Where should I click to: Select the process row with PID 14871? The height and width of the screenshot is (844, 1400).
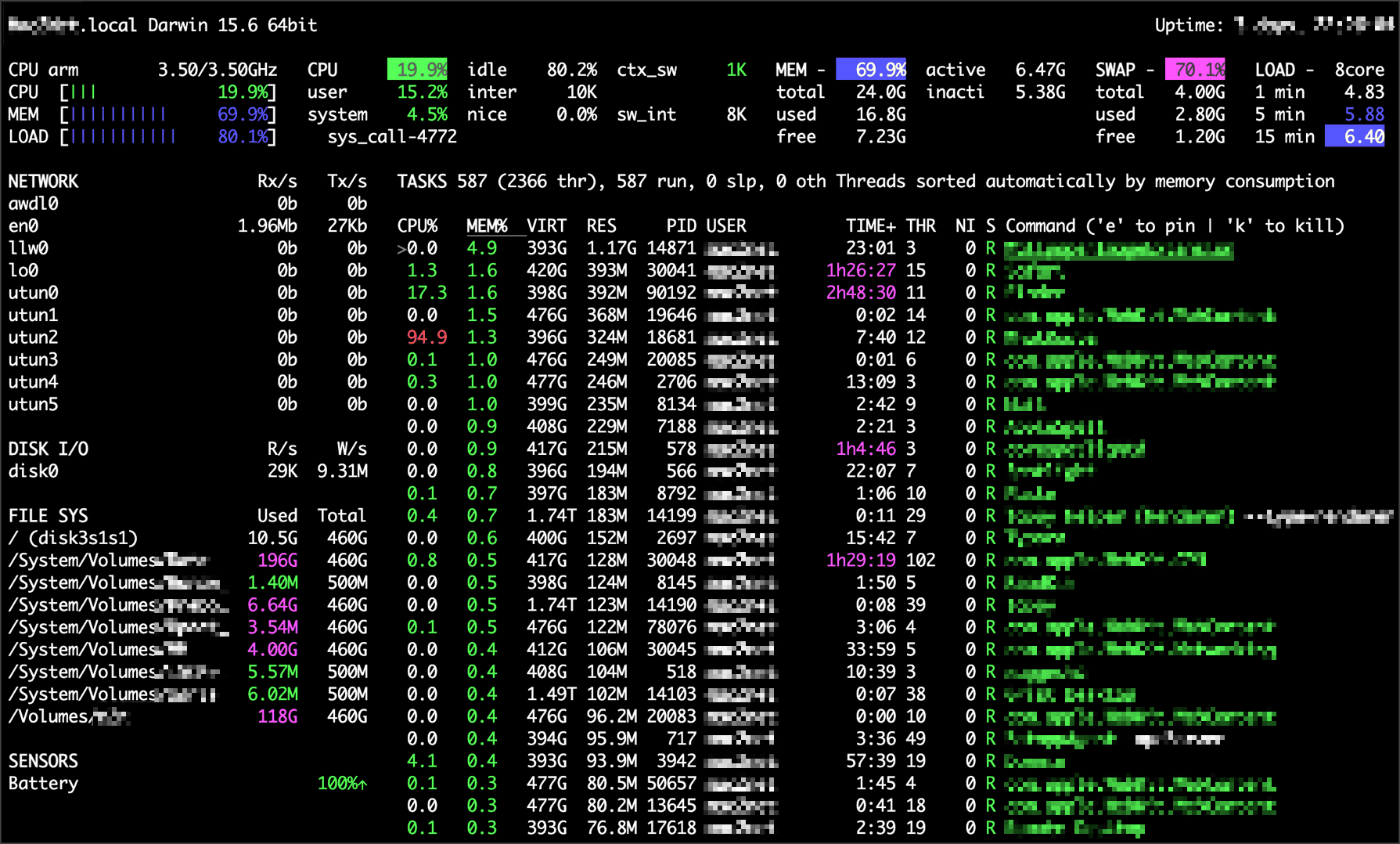[671, 248]
